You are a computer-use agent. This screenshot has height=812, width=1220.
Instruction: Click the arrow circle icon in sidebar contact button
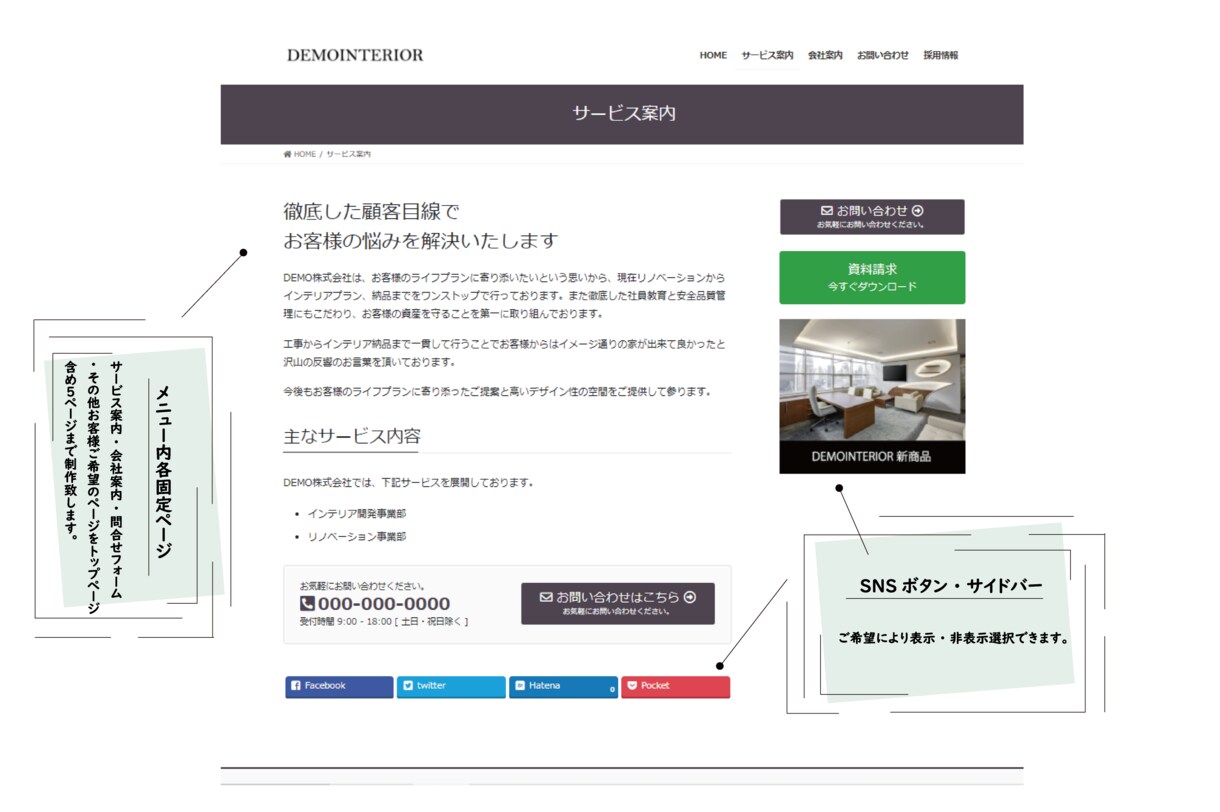click(917, 211)
